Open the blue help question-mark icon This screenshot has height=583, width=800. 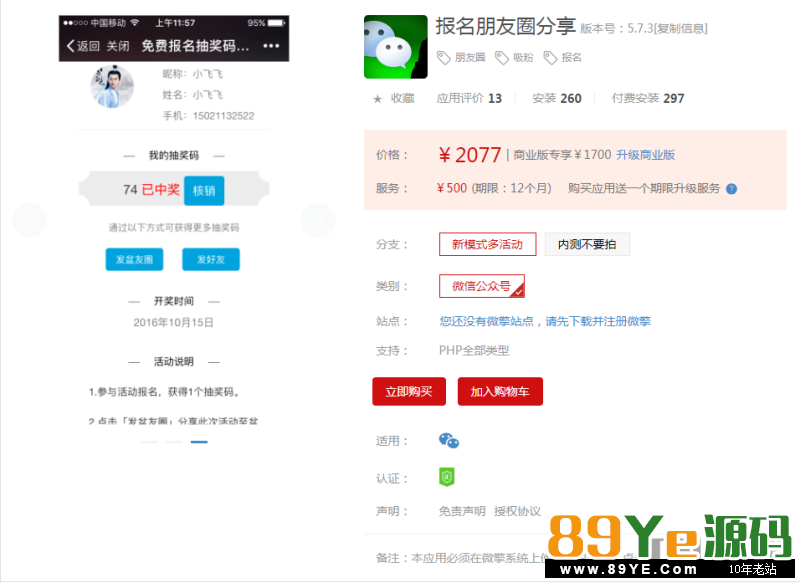coord(731,189)
